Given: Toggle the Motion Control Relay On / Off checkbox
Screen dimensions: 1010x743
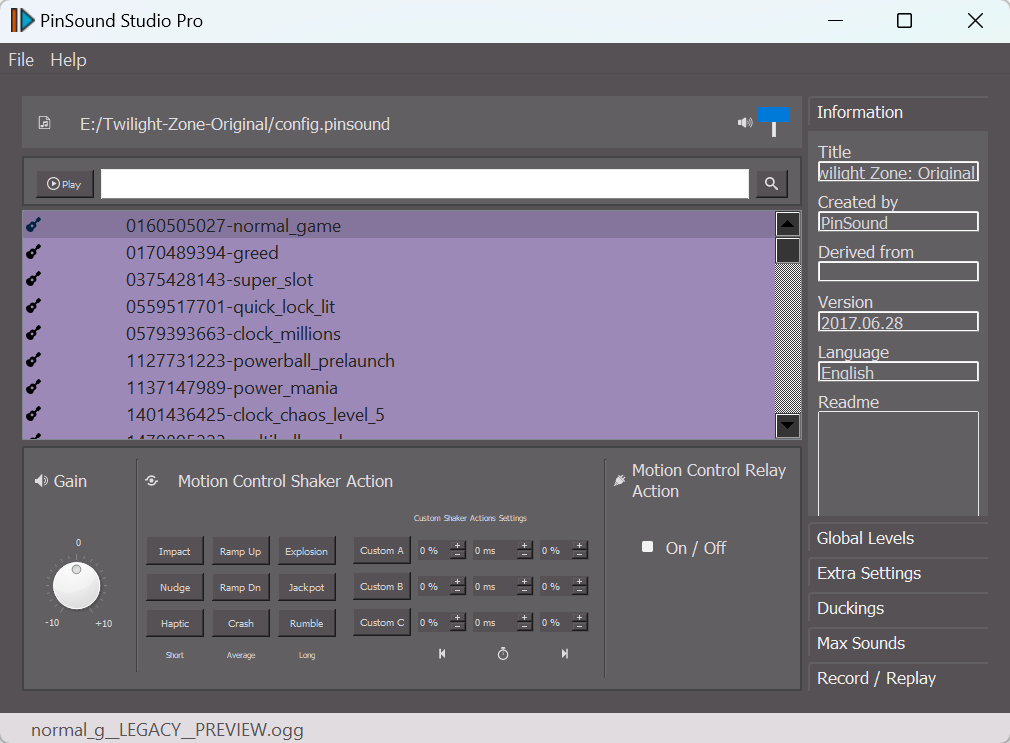Looking at the screenshot, I should coord(647,547).
